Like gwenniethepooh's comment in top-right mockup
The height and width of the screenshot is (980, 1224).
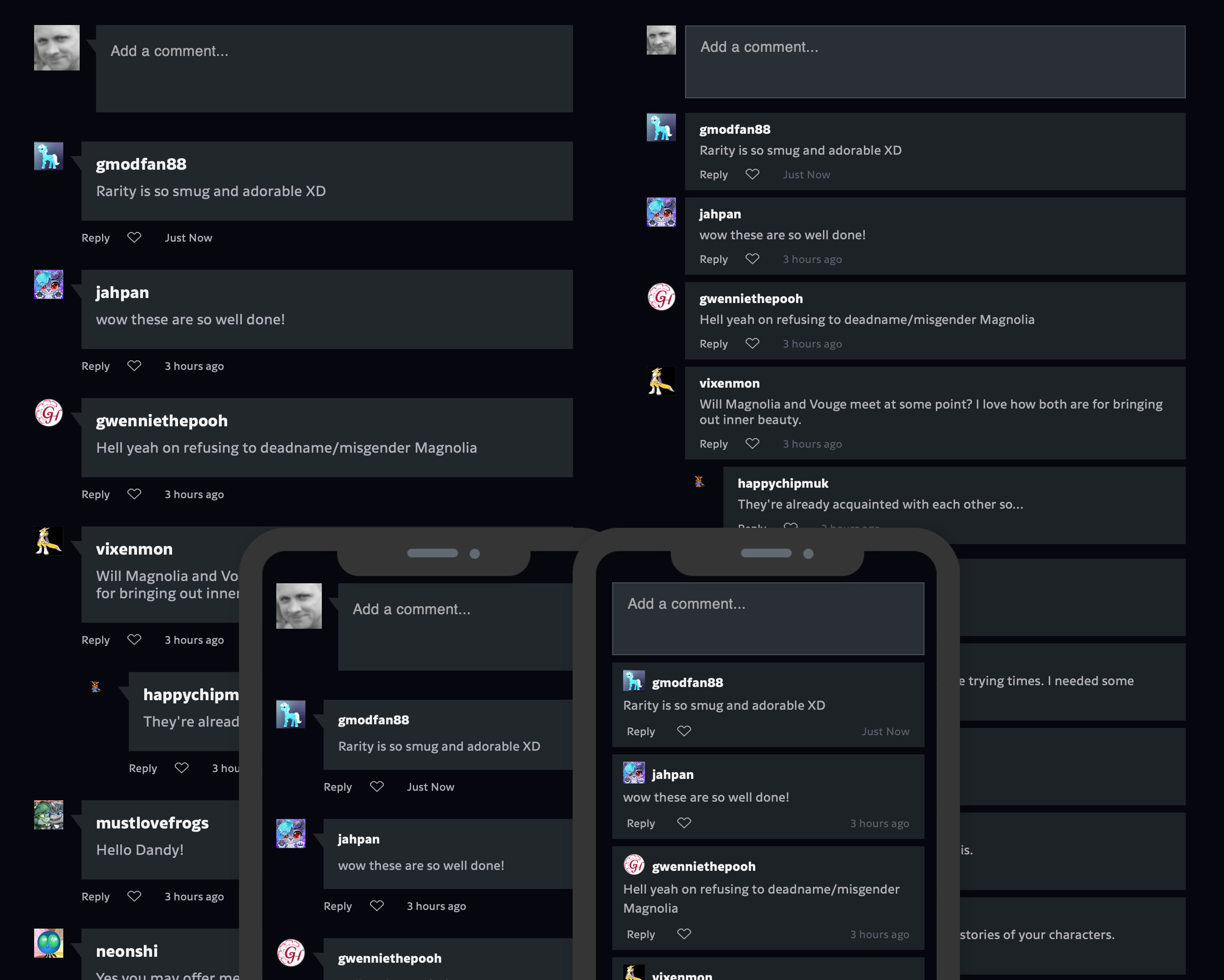752,344
